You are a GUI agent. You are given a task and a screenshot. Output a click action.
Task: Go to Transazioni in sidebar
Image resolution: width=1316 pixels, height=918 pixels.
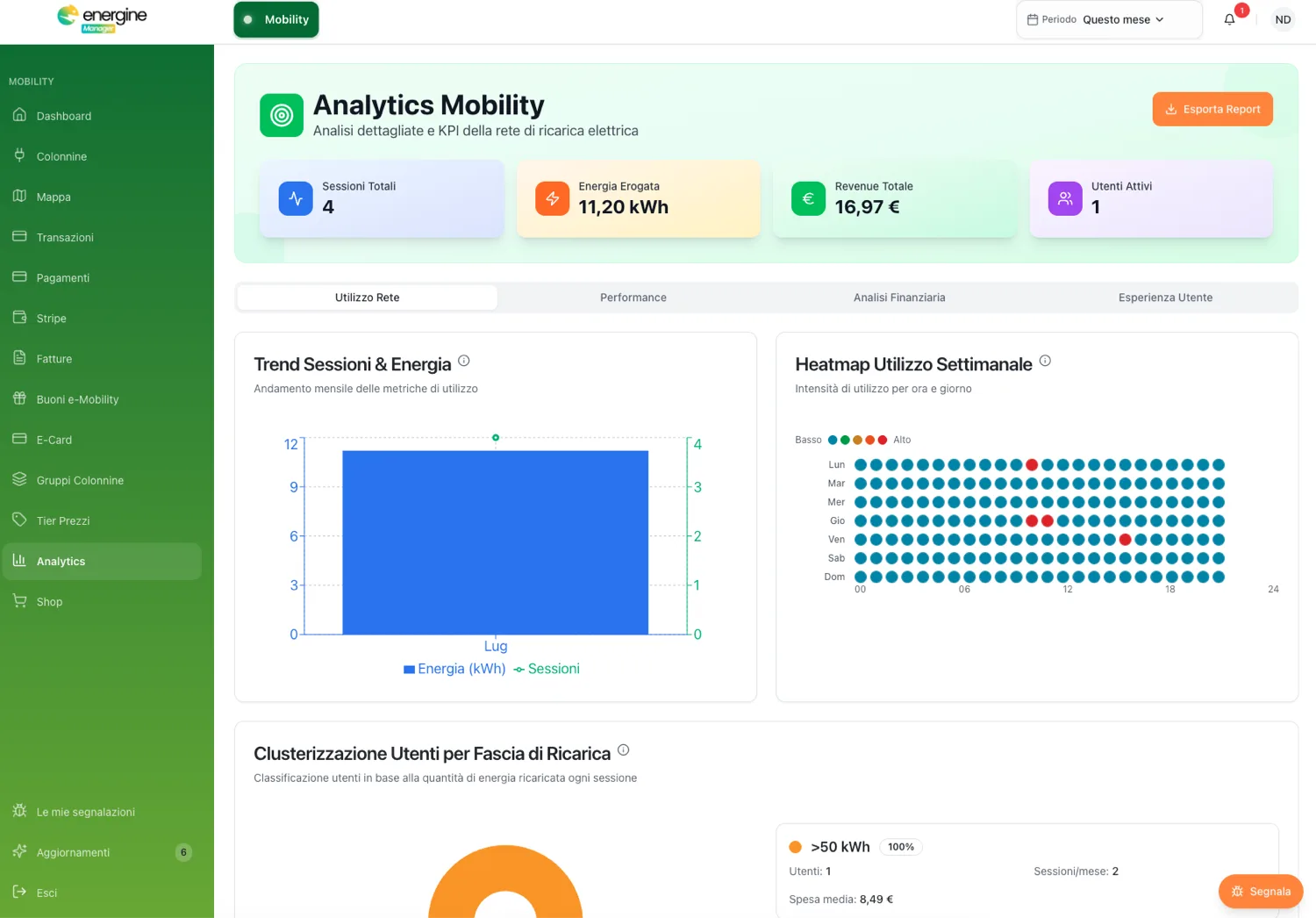coord(103,237)
